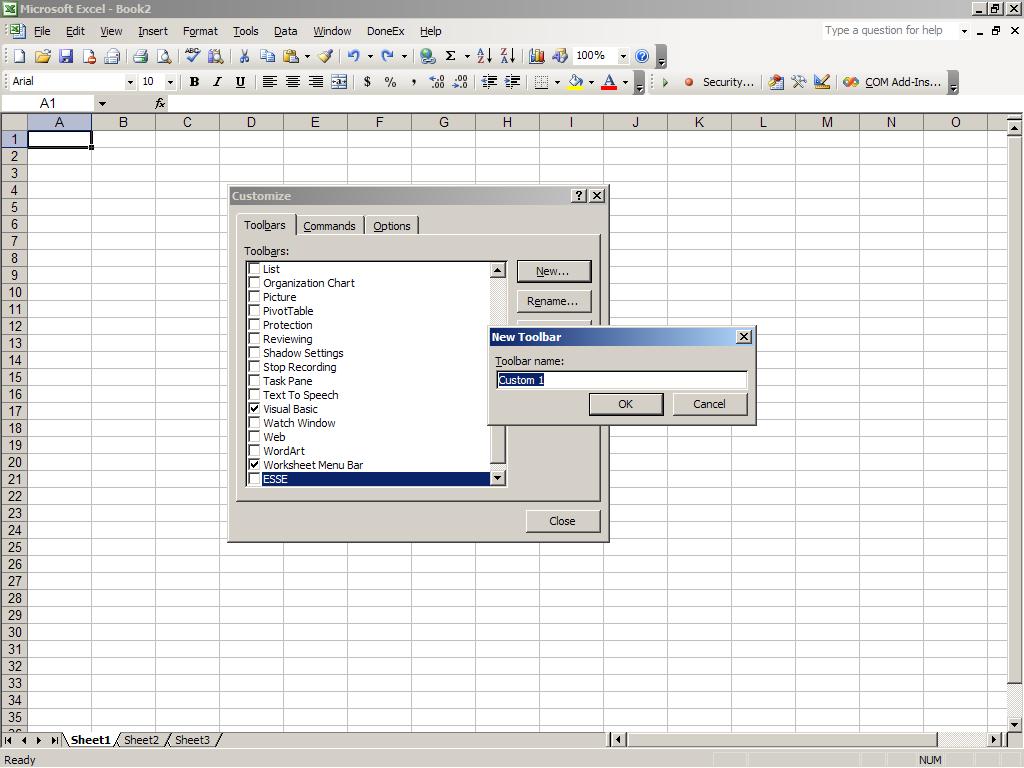Confirm with OK in New Toolbar dialog
The width and height of the screenshot is (1024, 768).
pos(626,404)
